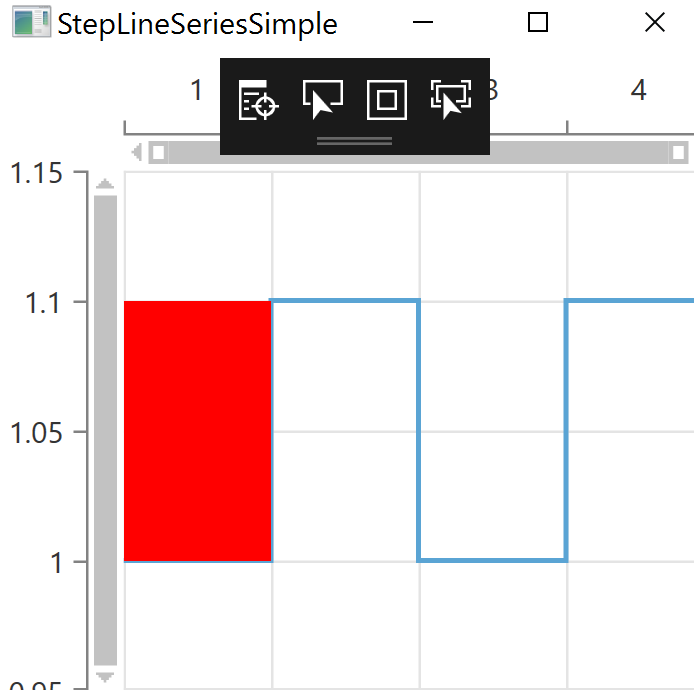Toggle Display Layout Adorners in debug toolbar

click(x=387, y=101)
